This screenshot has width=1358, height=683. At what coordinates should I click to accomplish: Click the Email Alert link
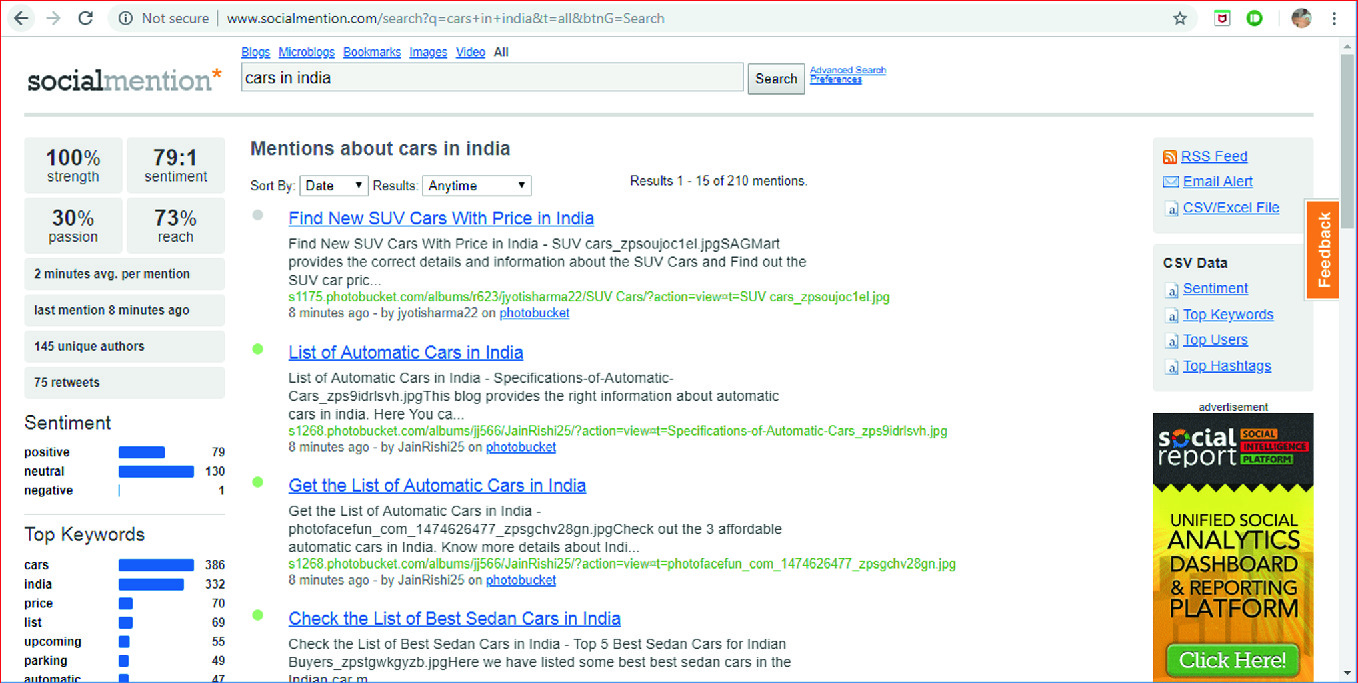1217,182
